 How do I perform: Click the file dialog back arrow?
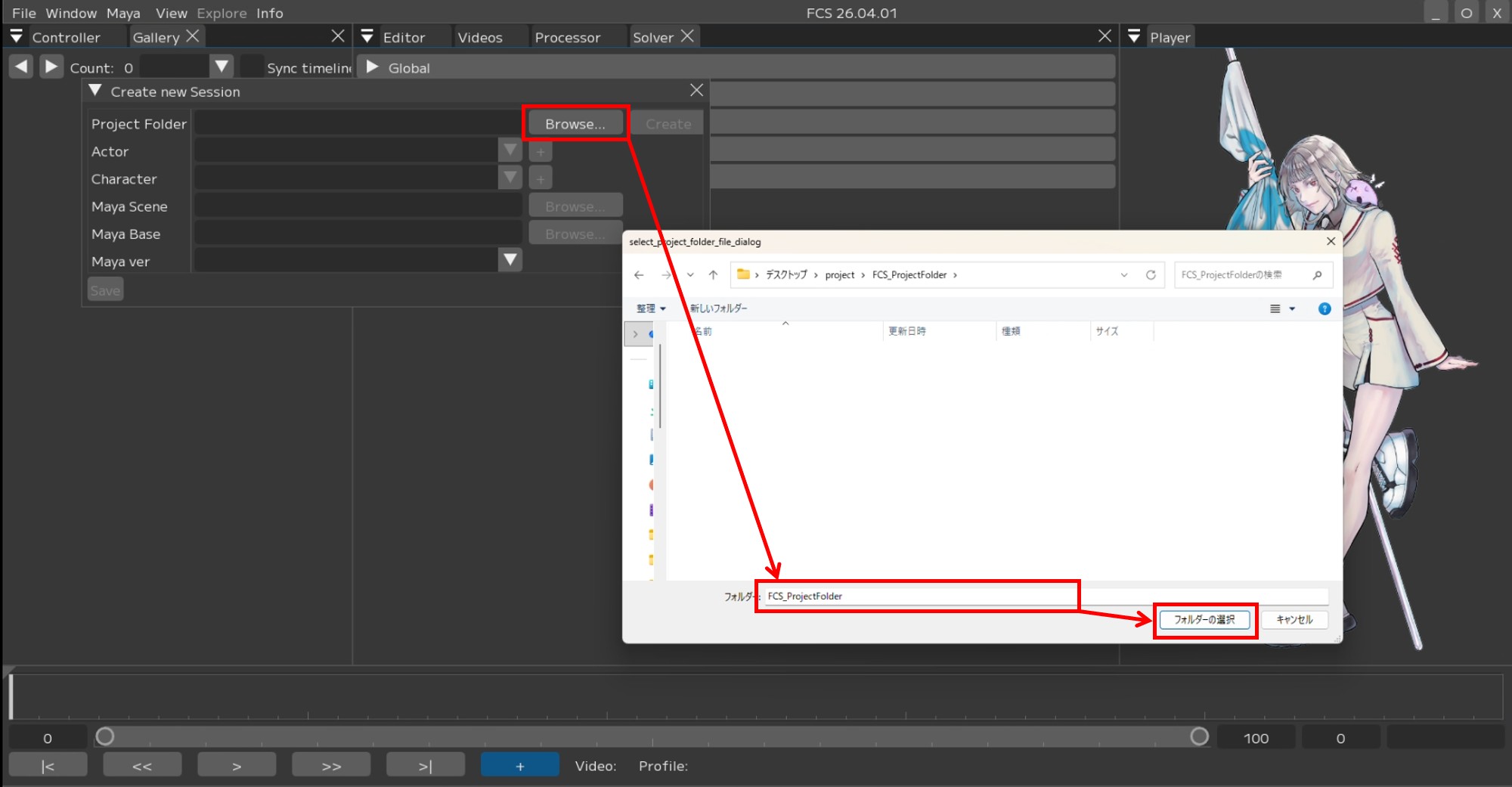pyautogui.click(x=639, y=275)
